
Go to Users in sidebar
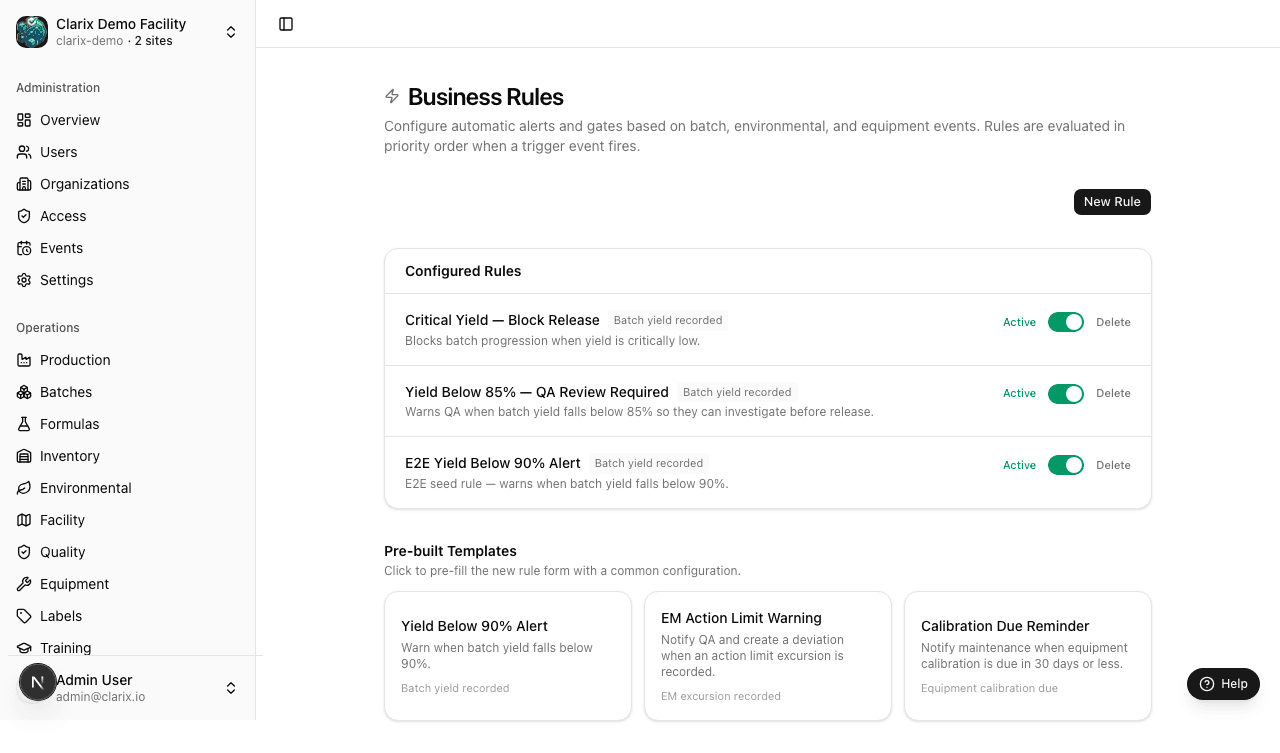click(x=127, y=152)
